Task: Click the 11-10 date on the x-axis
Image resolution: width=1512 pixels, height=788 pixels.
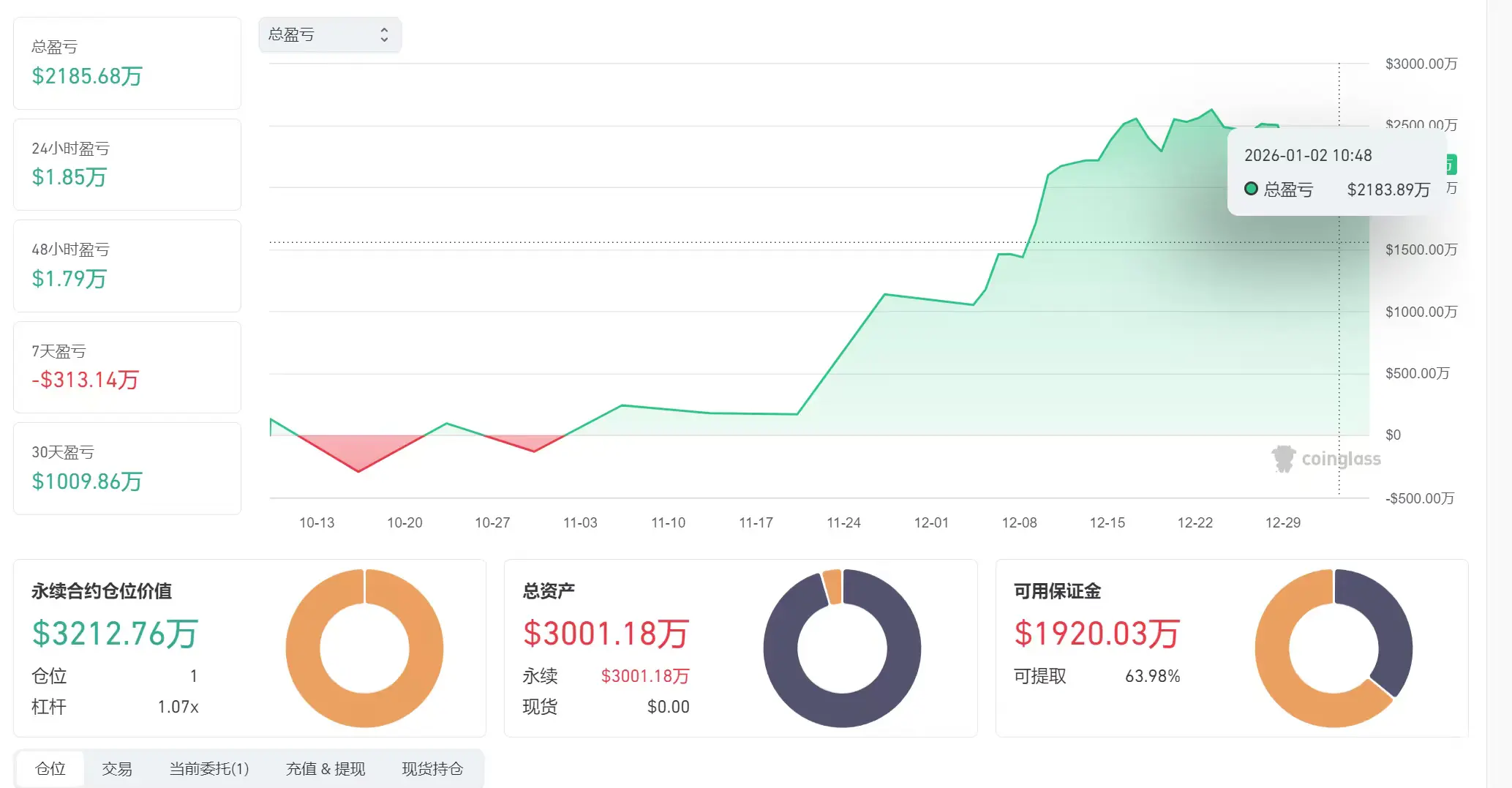Action: coord(669,522)
